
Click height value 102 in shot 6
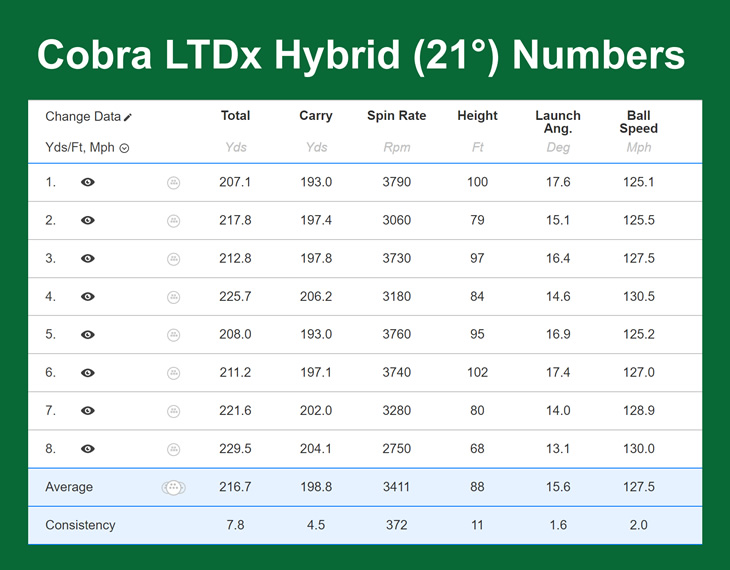[477, 373]
